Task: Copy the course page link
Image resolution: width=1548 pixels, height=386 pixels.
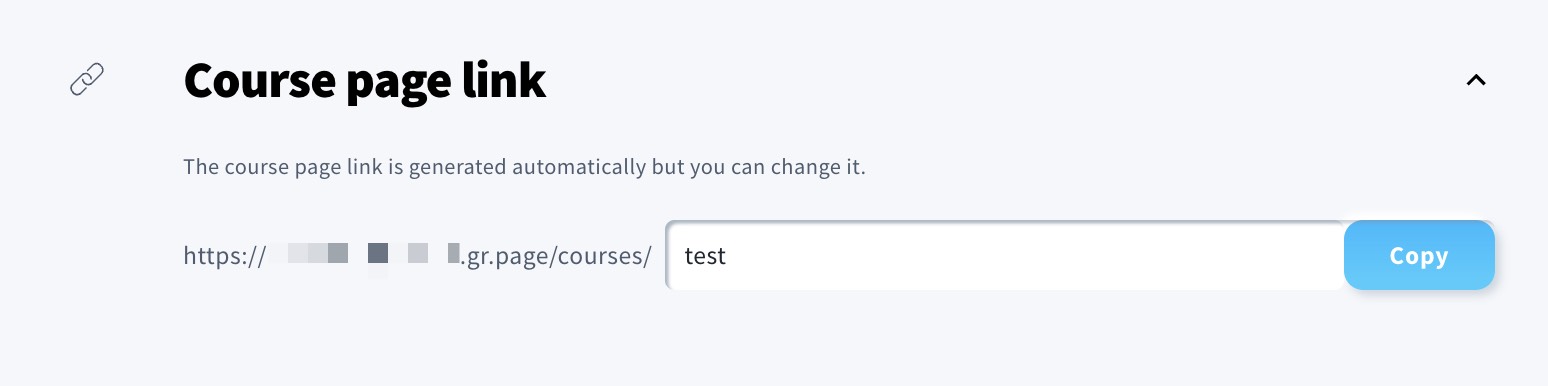Action: (1419, 256)
